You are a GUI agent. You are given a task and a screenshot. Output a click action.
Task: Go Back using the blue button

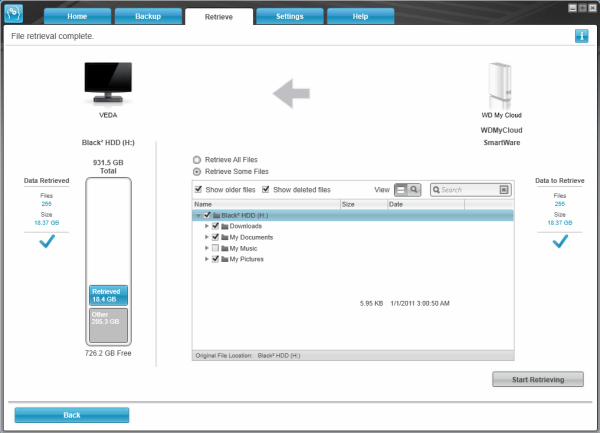[72, 415]
